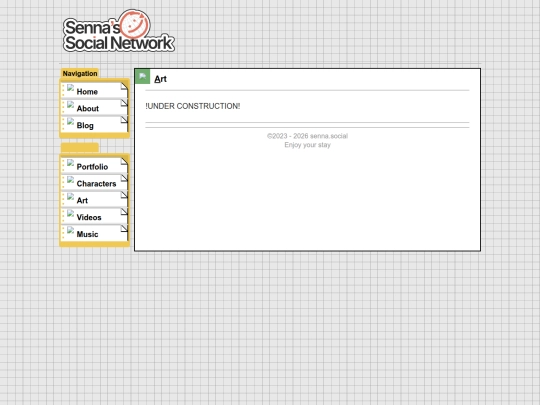Go to the Art page link in sidebar
Image resolution: width=540 pixels, height=405 pixels.
coord(94,200)
